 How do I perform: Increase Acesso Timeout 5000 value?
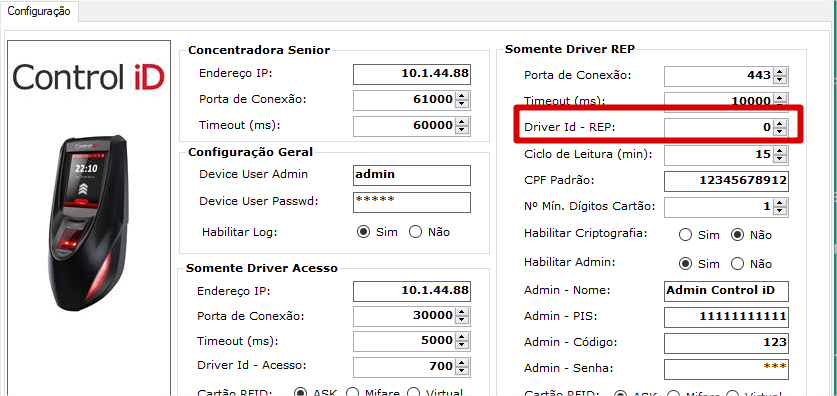click(x=462, y=337)
